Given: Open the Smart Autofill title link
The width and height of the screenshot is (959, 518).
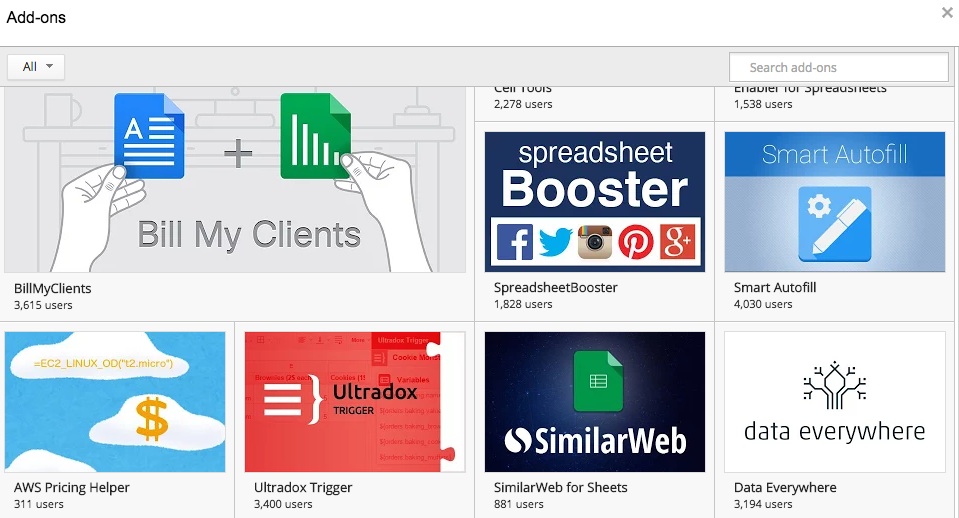Looking at the screenshot, I should pos(775,288).
